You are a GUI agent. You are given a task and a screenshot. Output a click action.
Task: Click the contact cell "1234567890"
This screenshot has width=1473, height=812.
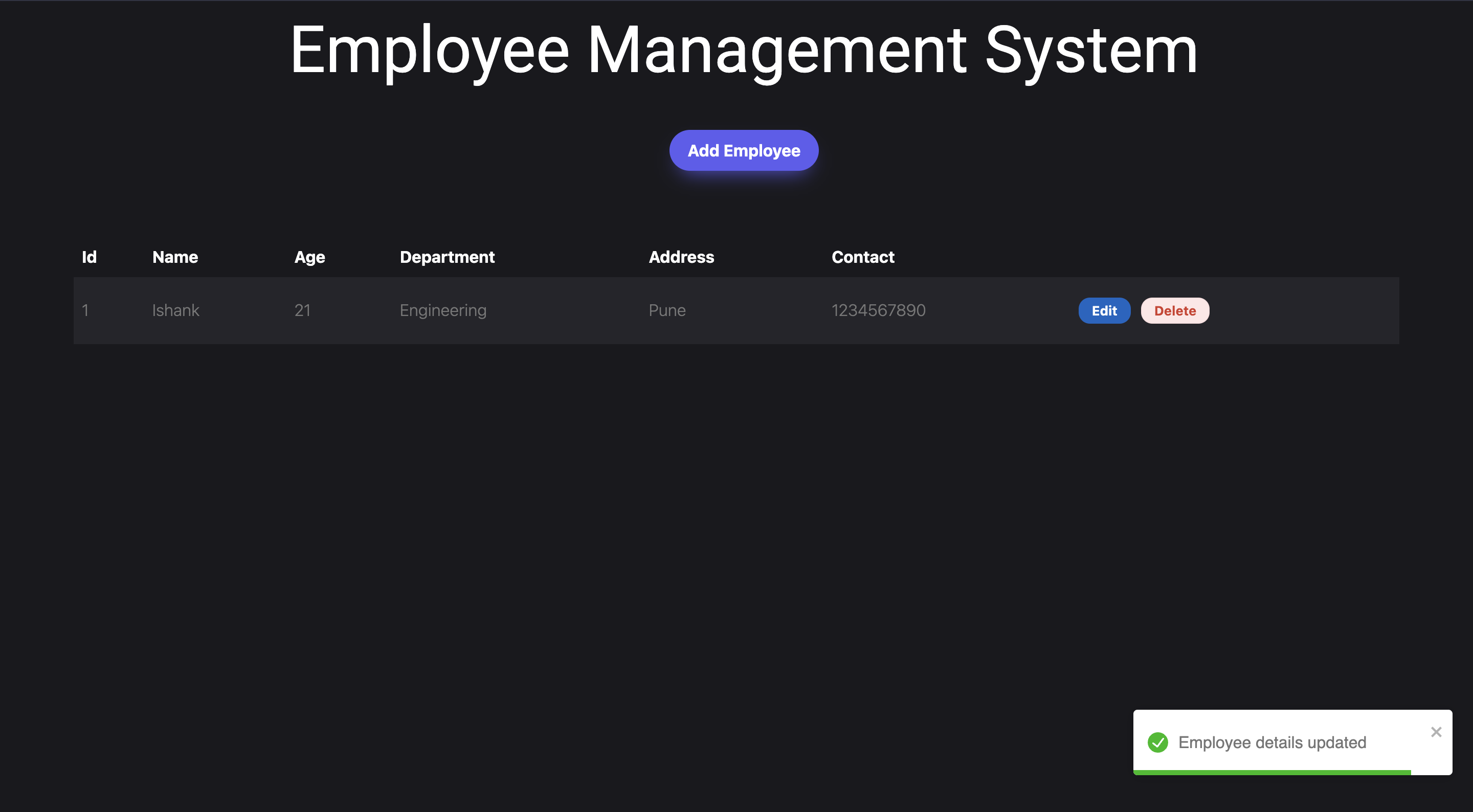tap(878, 310)
